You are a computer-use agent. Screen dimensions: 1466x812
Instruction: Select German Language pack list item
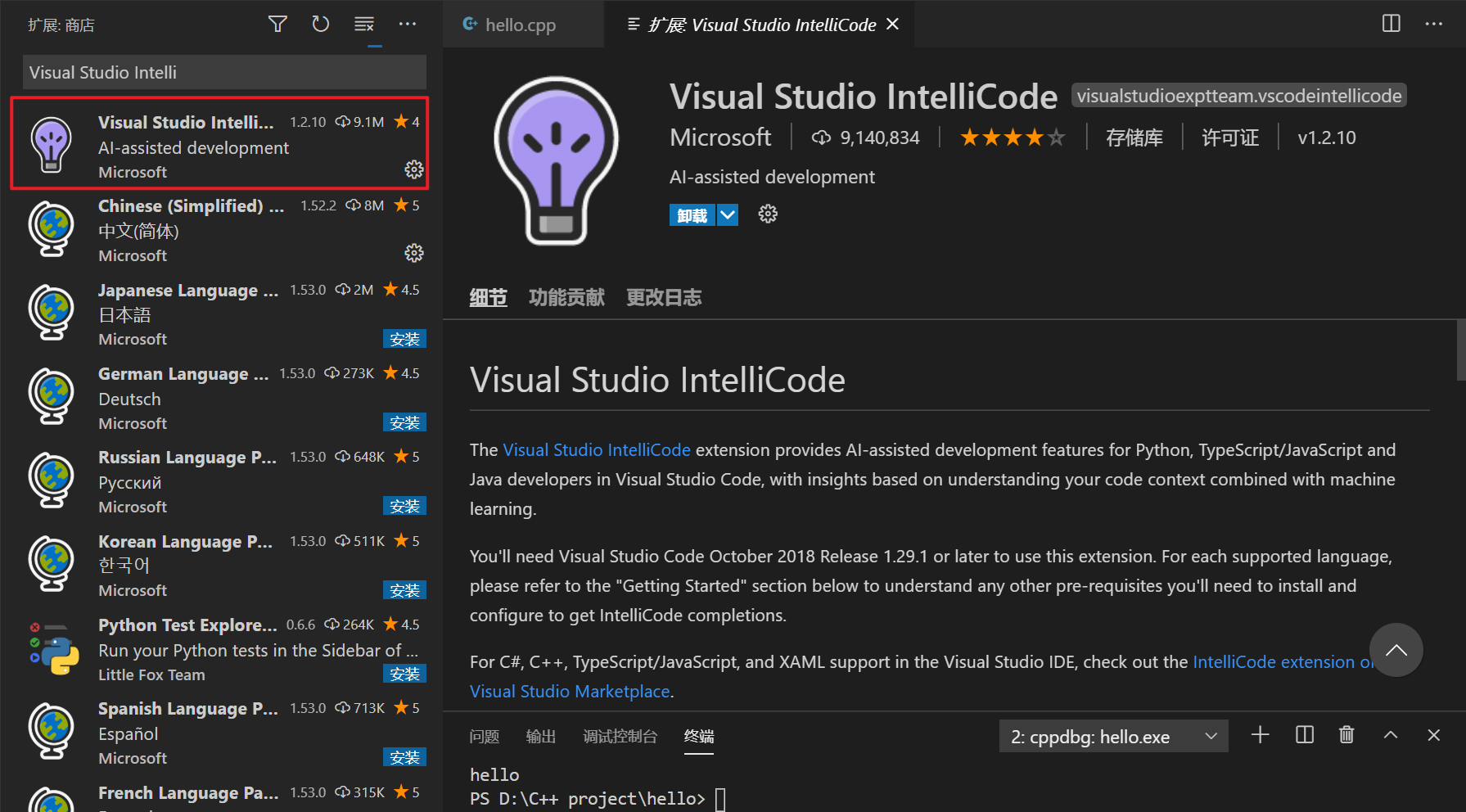219,399
